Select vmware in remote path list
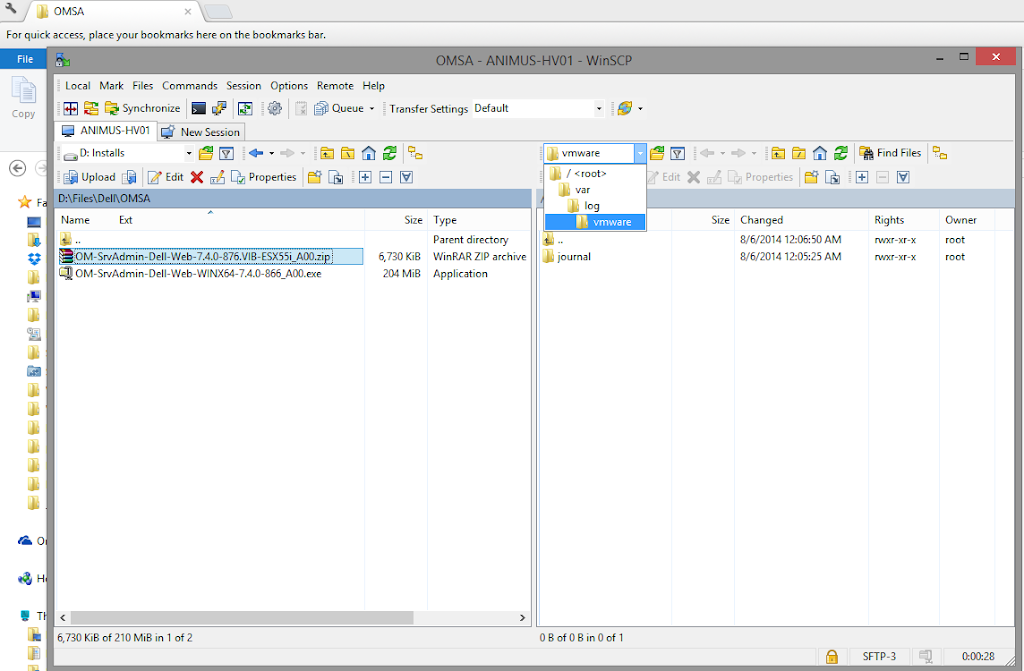This screenshot has height=671, width=1024. coord(595,222)
